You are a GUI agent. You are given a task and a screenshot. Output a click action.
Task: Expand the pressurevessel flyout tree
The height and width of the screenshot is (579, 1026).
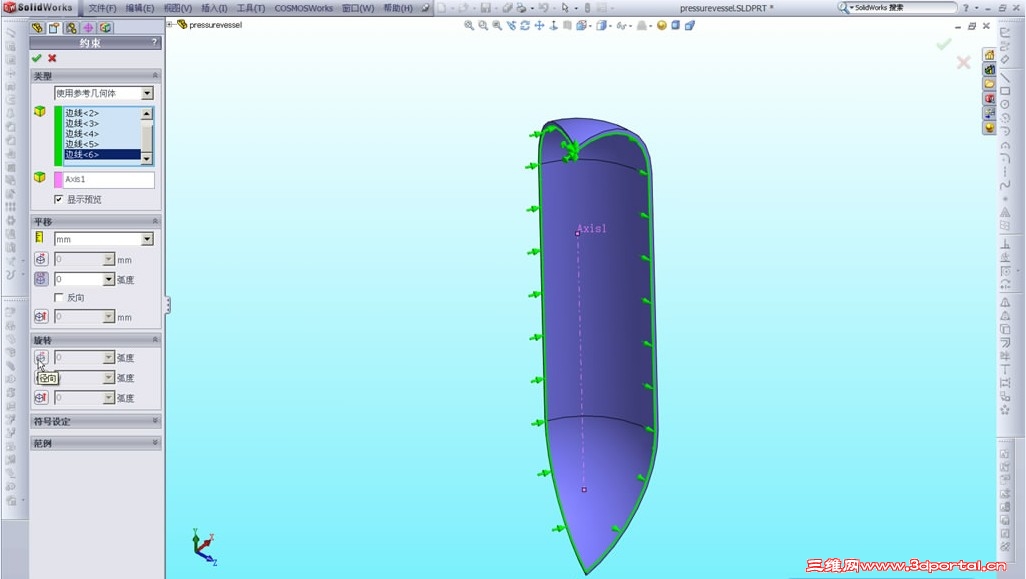169,25
